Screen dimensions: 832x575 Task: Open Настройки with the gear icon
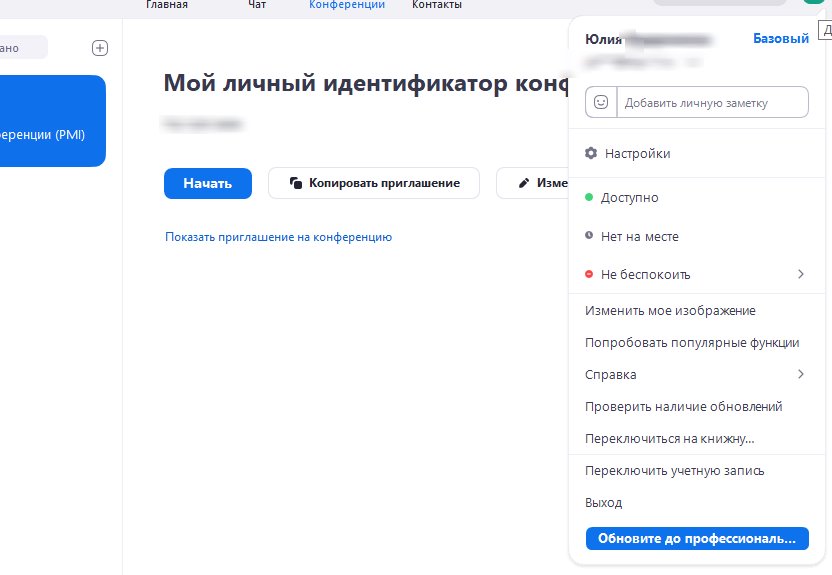pyautogui.click(x=591, y=153)
